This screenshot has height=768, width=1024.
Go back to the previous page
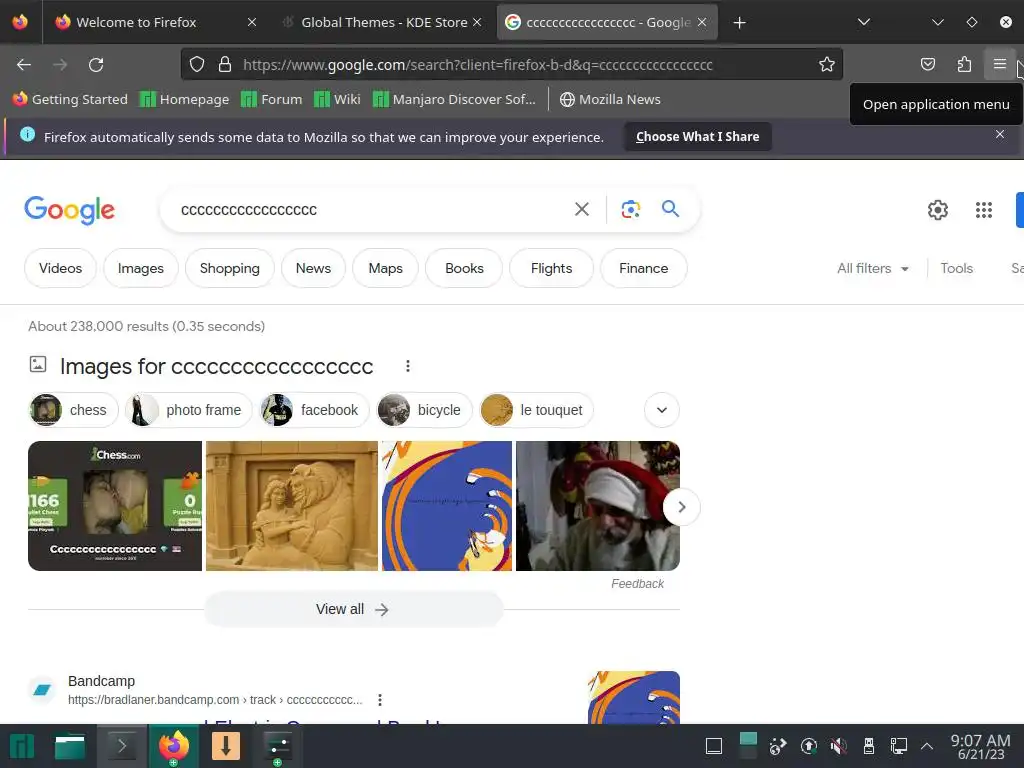click(x=24, y=65)
